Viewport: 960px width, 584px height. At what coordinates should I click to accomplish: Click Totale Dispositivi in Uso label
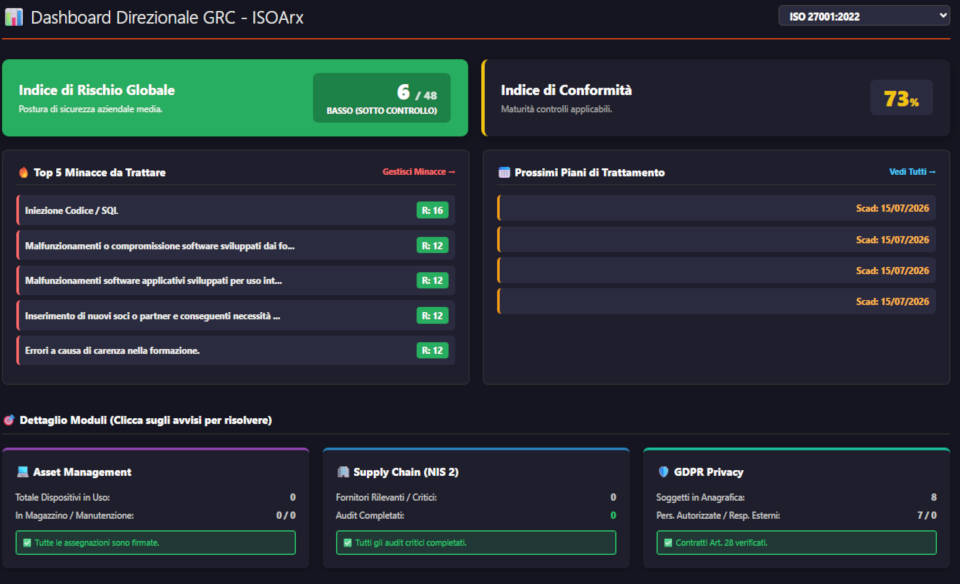(62, 498)
